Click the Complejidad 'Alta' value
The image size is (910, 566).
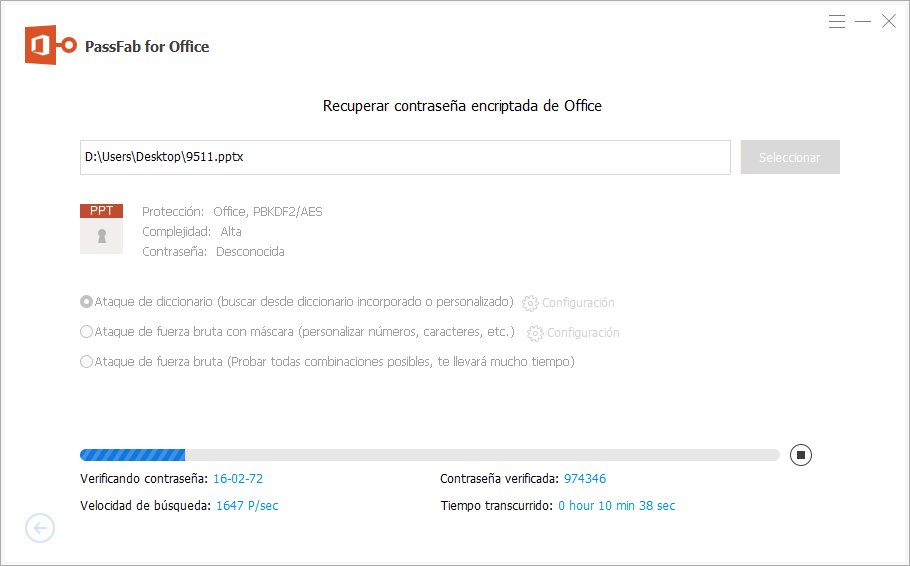(x=231, y=232)
